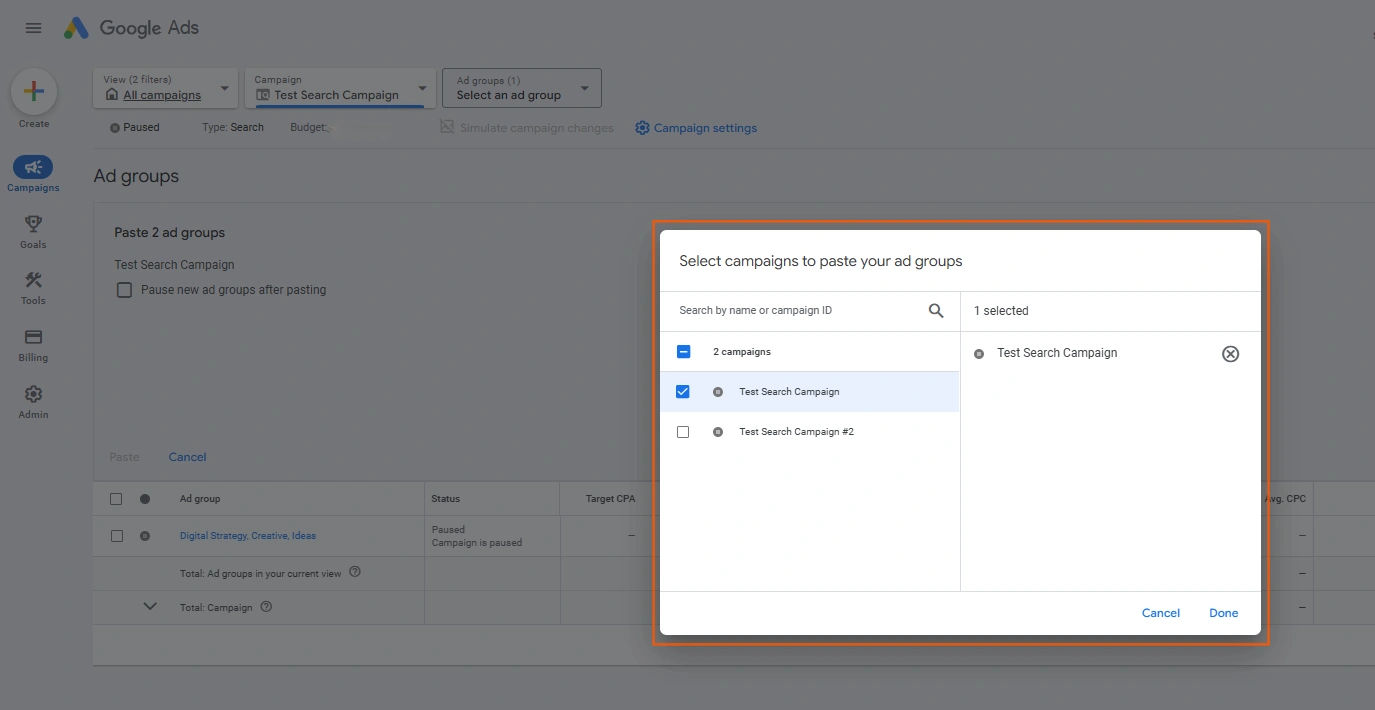Image resolution: width=1375 pixels, height=710 pixels.
Task: Sort by the Ad group column header
Action: (x=200, y=499)
